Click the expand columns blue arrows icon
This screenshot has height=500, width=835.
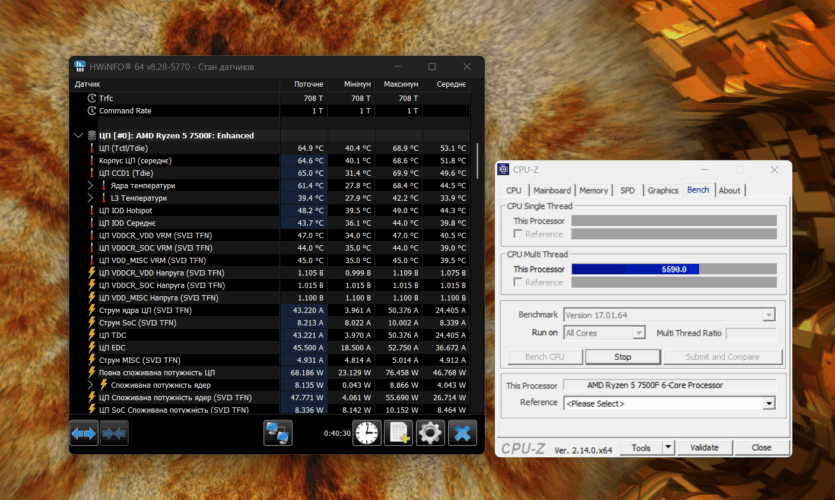(84, 433)
